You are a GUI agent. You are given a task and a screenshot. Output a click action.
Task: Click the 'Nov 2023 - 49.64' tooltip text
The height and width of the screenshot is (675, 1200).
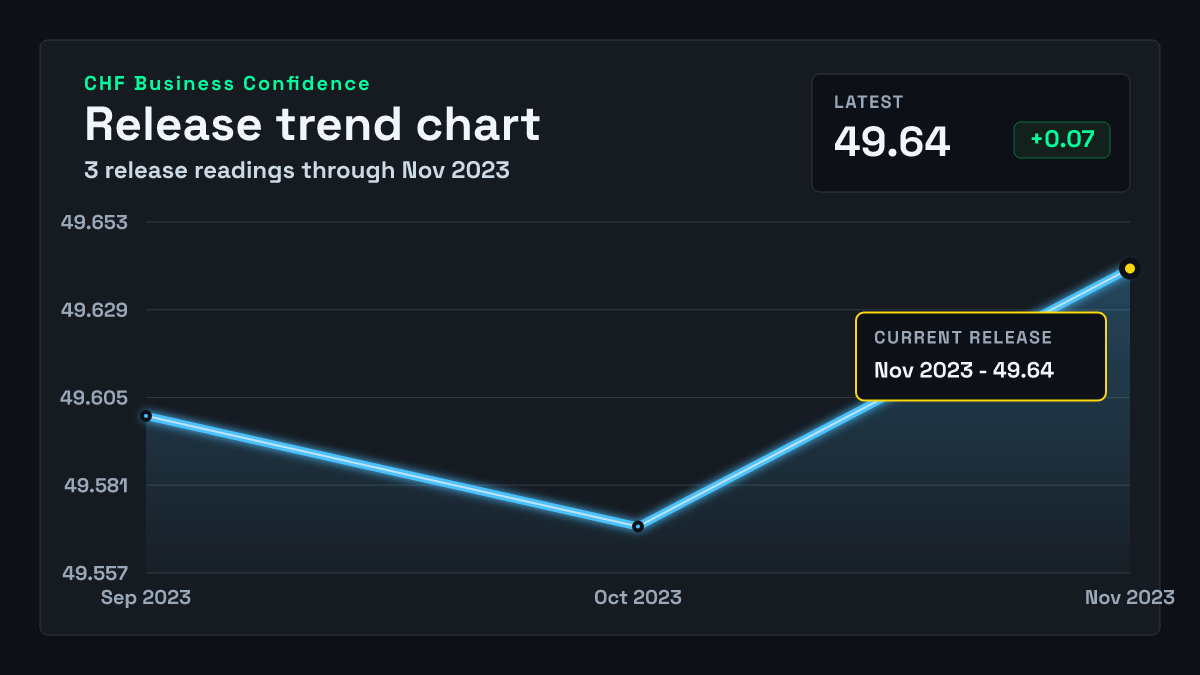tap(964, 370)
